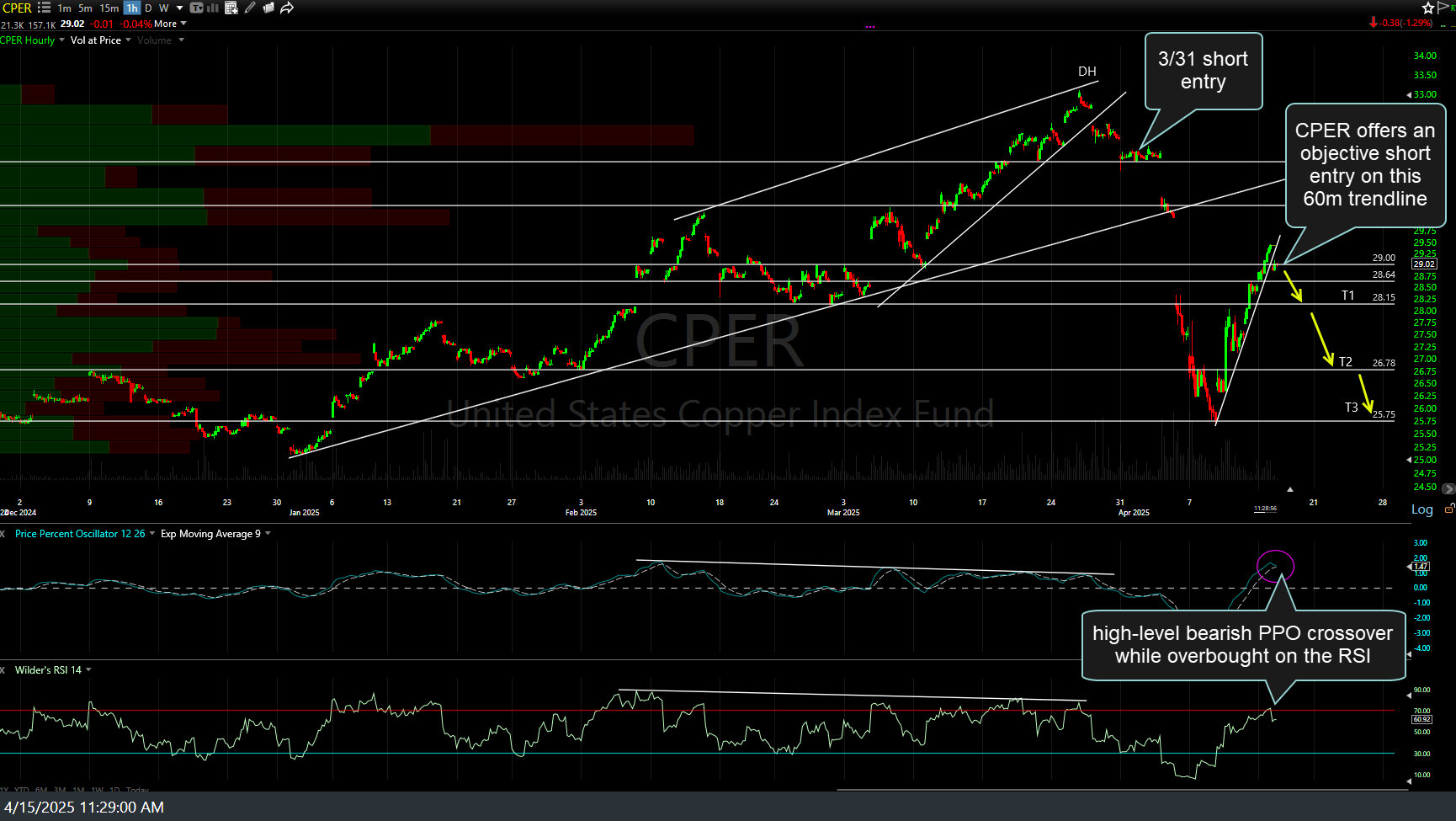
Task: Close the Price Percent Oscillator pane
Action: pos(3,534)
